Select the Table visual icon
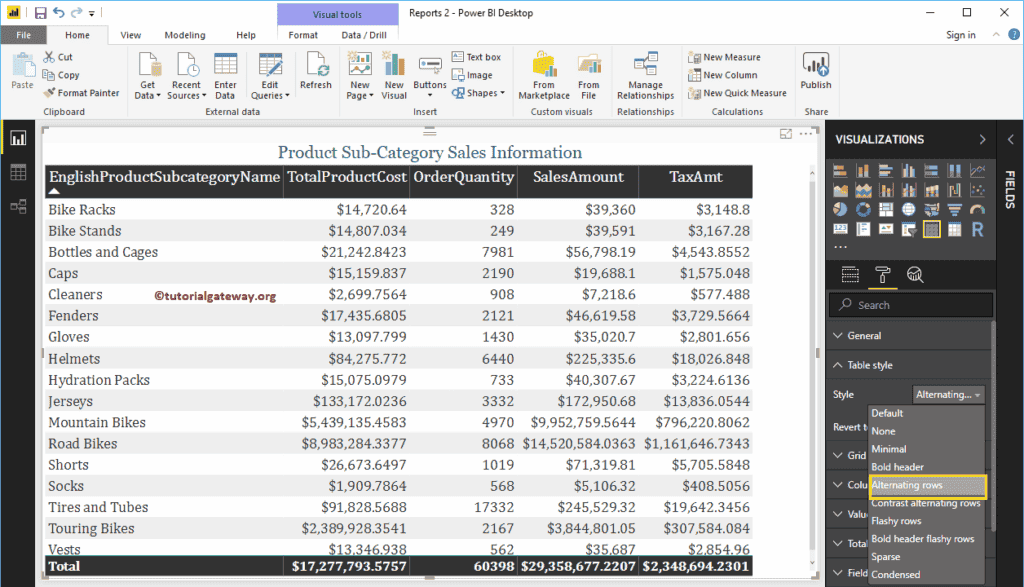This screenshot has height=587, width=1024. tap(932, 228)
